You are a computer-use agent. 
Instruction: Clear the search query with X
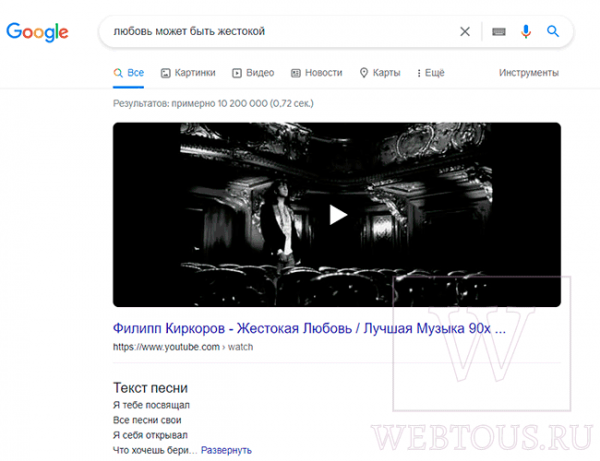[465, 31]
